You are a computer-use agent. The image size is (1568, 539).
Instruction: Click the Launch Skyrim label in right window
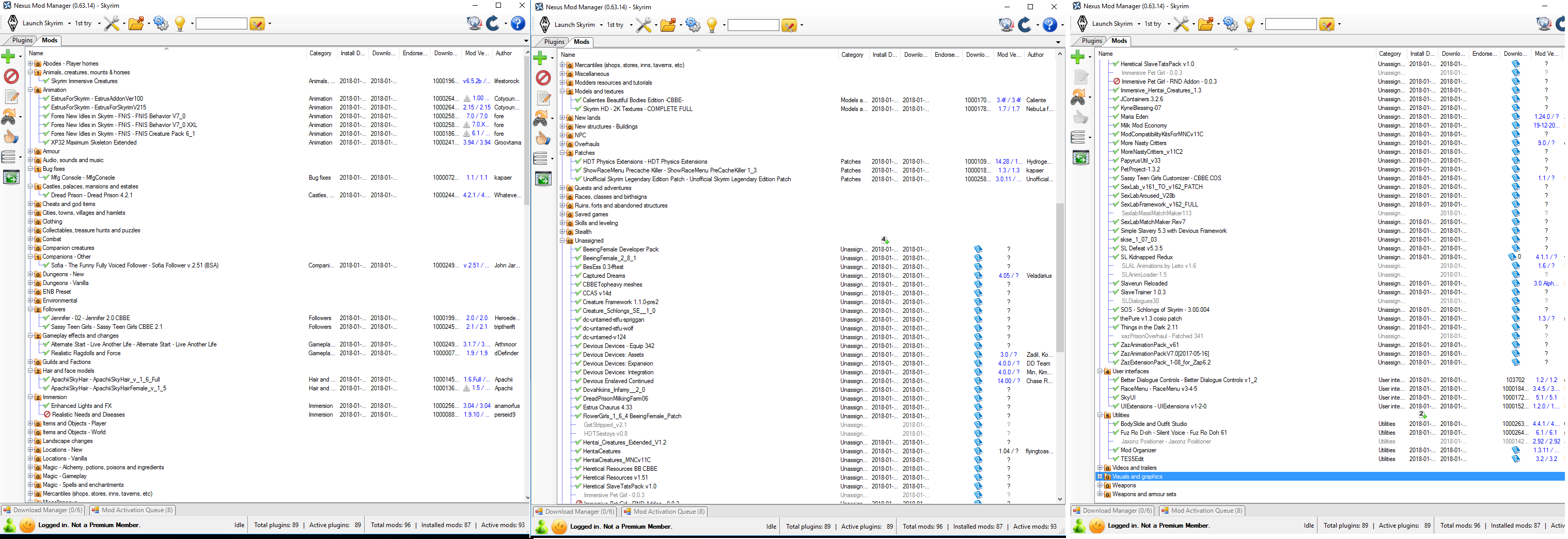point(1111,24)
